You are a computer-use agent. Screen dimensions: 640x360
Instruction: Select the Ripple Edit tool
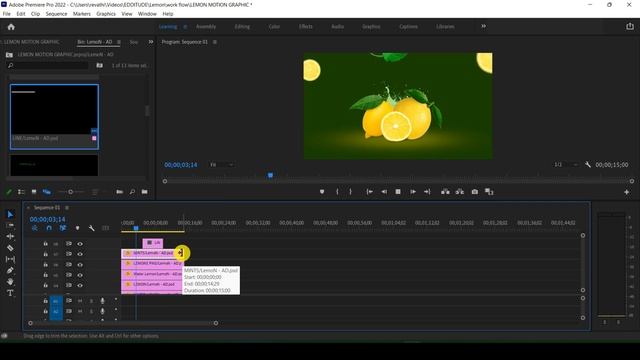[x=10, y=236]
